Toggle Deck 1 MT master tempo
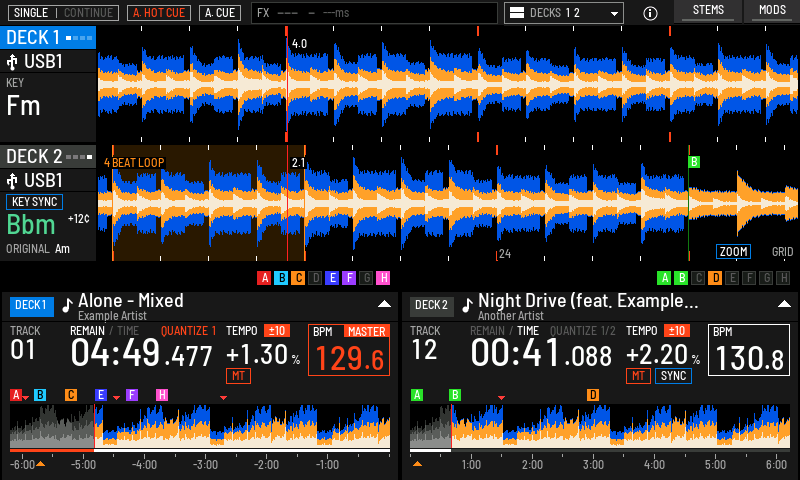800x480 pixels. [x=238, y=376]
